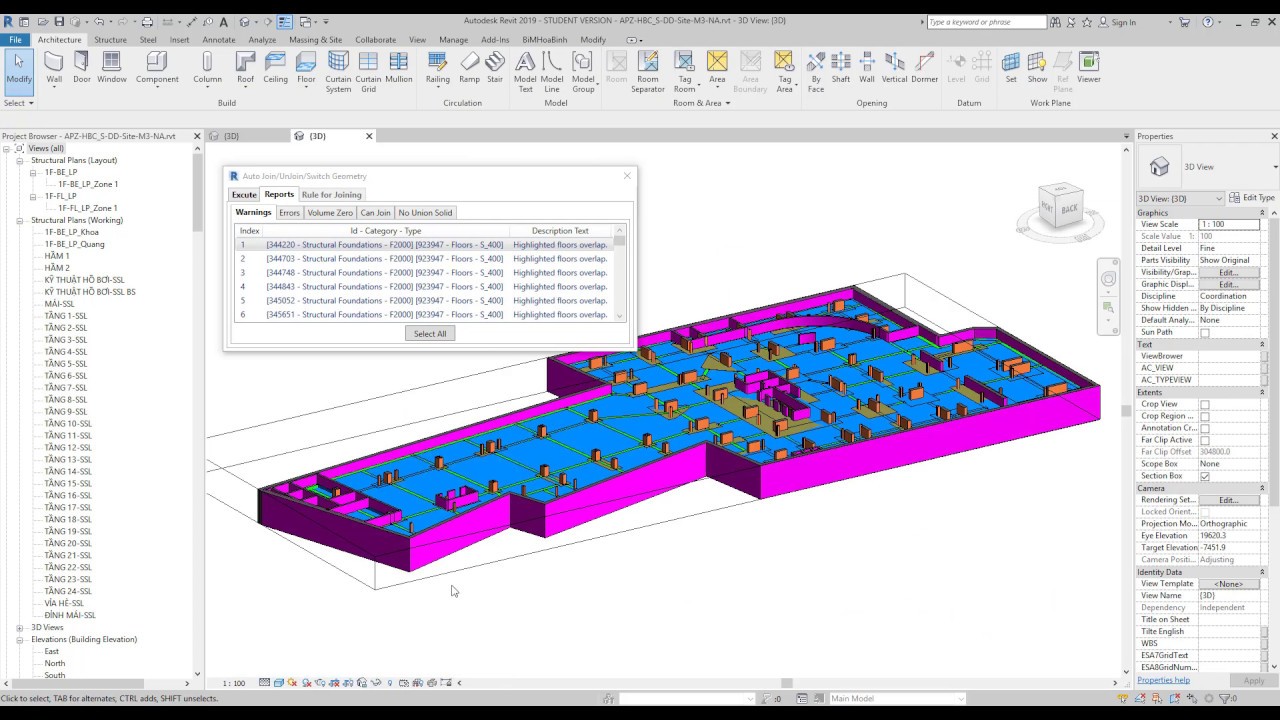Open the Errors report tab
Image resolution: width=1280 pixels, height=720 pixels.
pos(289,213)
